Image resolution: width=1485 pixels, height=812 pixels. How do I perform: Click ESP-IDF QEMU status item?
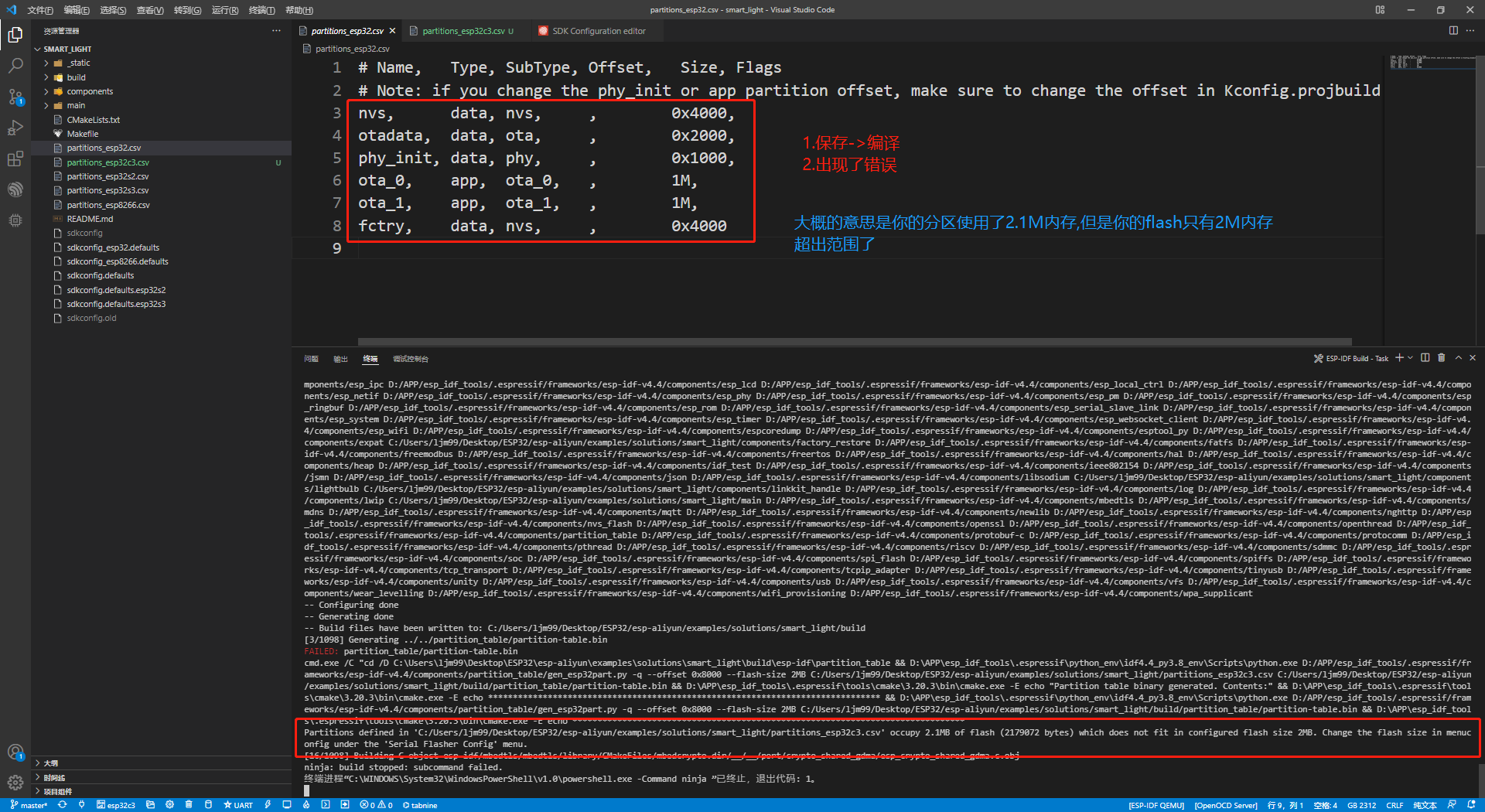tap(1156, 805)
